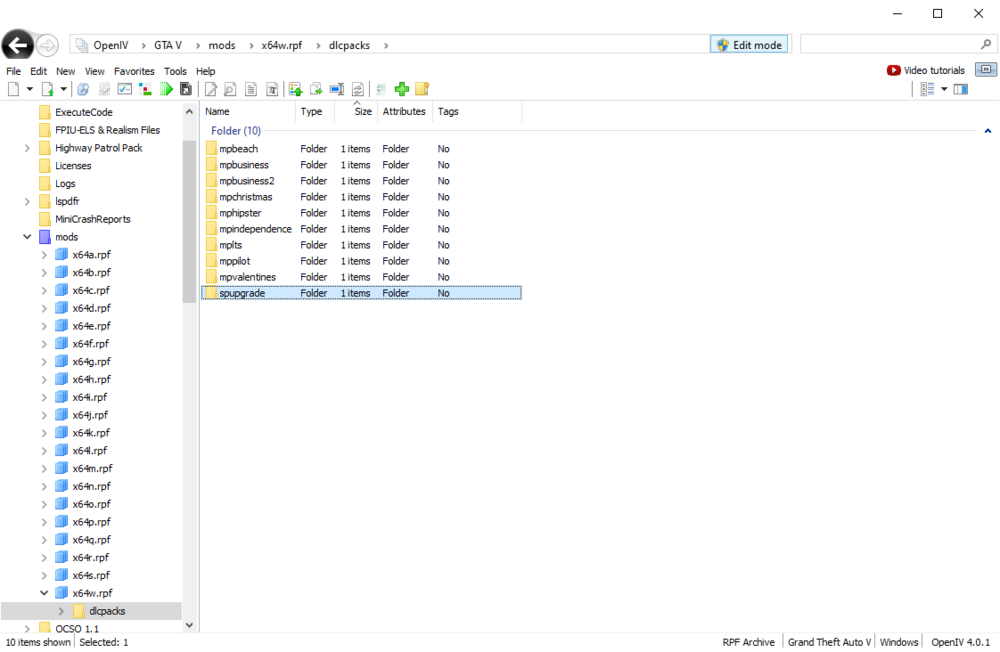The image size is (1000, 652).
Task: Collapse the mods tree node
Action: click(27, 237)
